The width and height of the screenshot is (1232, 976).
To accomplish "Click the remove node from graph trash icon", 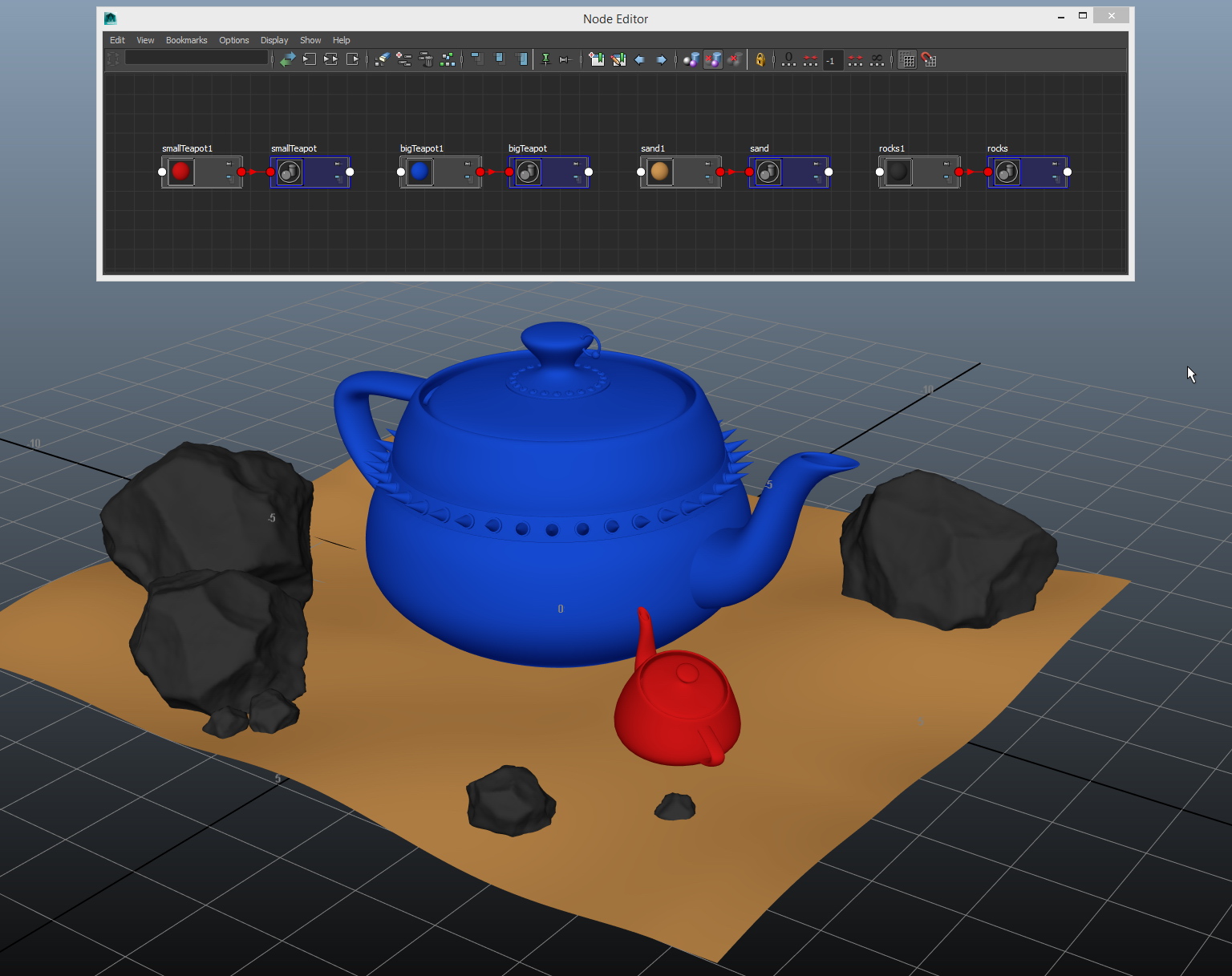I will pos(427,59).
